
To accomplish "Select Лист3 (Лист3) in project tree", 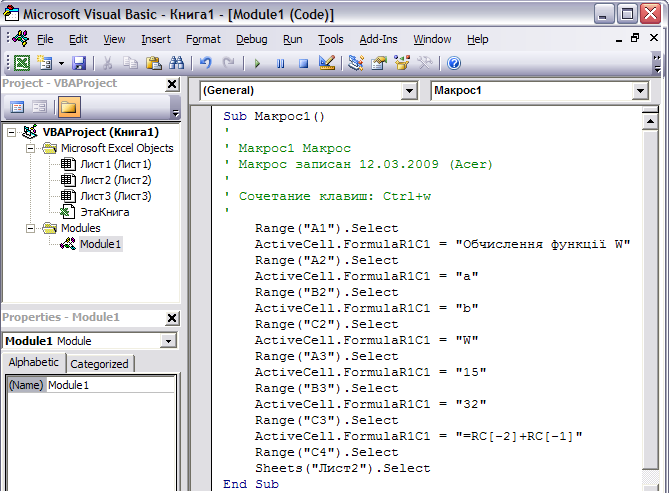I will [116, 196].
